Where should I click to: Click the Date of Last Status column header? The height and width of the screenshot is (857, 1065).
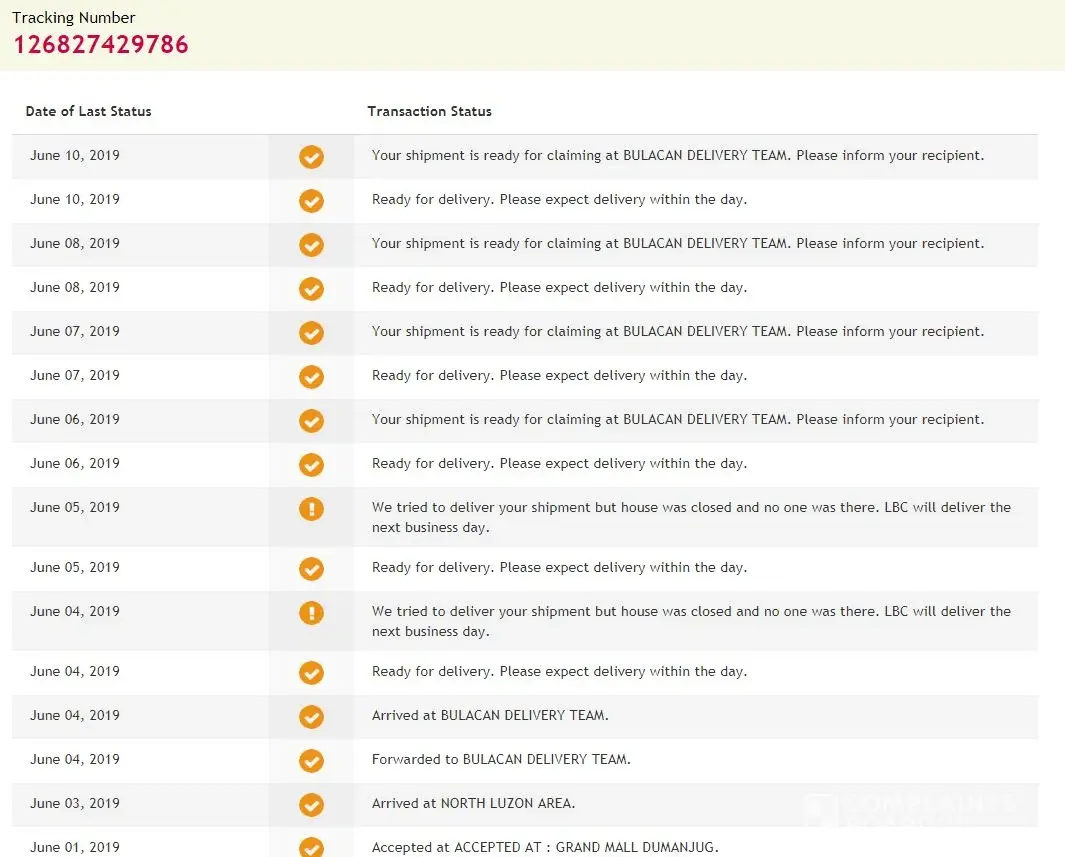(88, 111)
